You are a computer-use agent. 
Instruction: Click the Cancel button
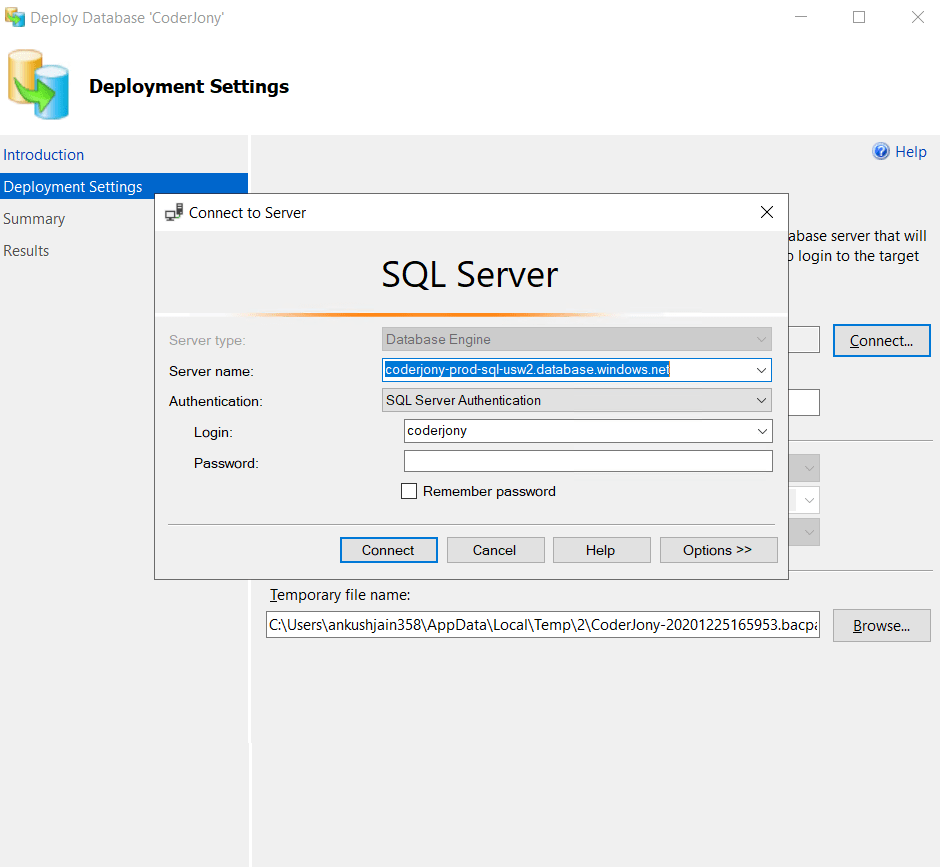[x=495, y=549]
